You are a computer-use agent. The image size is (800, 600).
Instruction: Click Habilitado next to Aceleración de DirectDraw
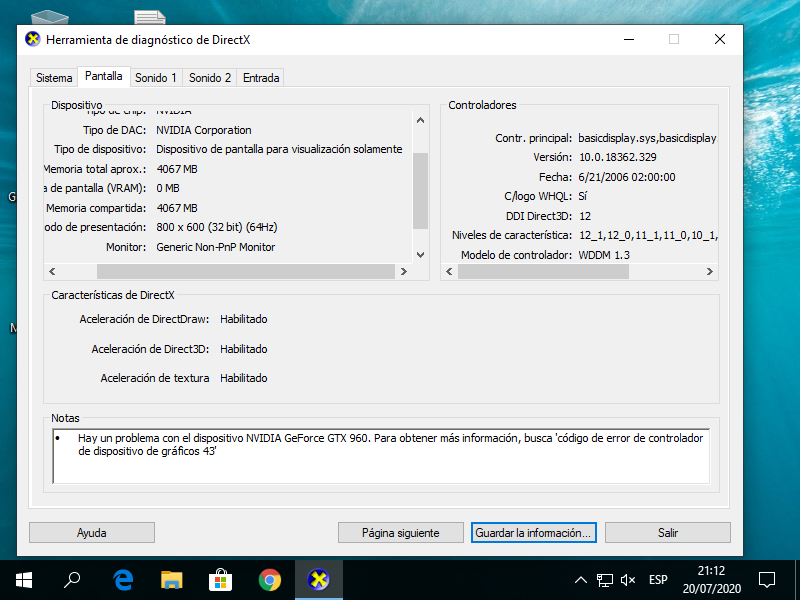point(244,319)
